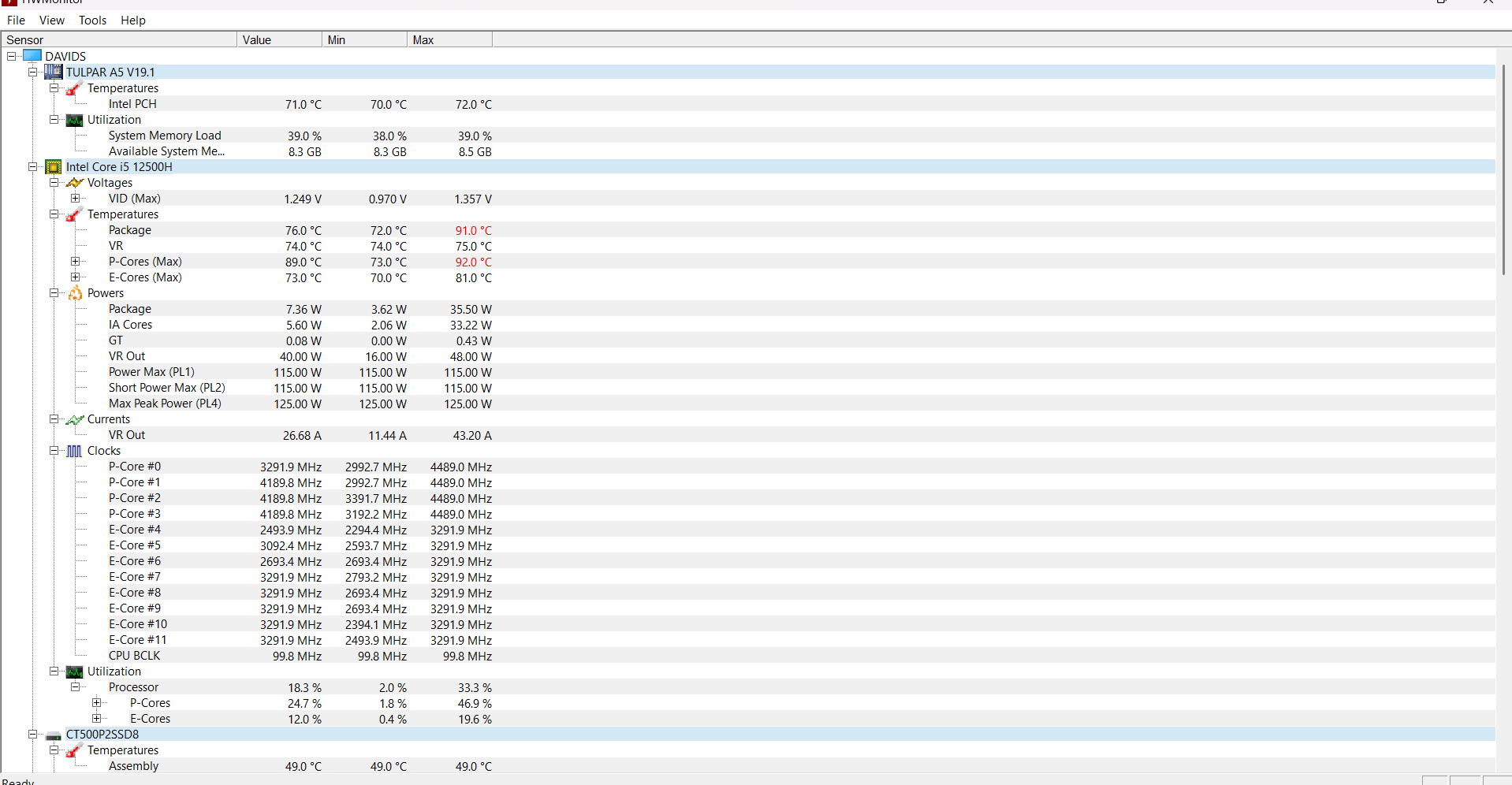Collapse the DAVIDS root node
This screenshot has width=1512, height=785.
[11, 57]
